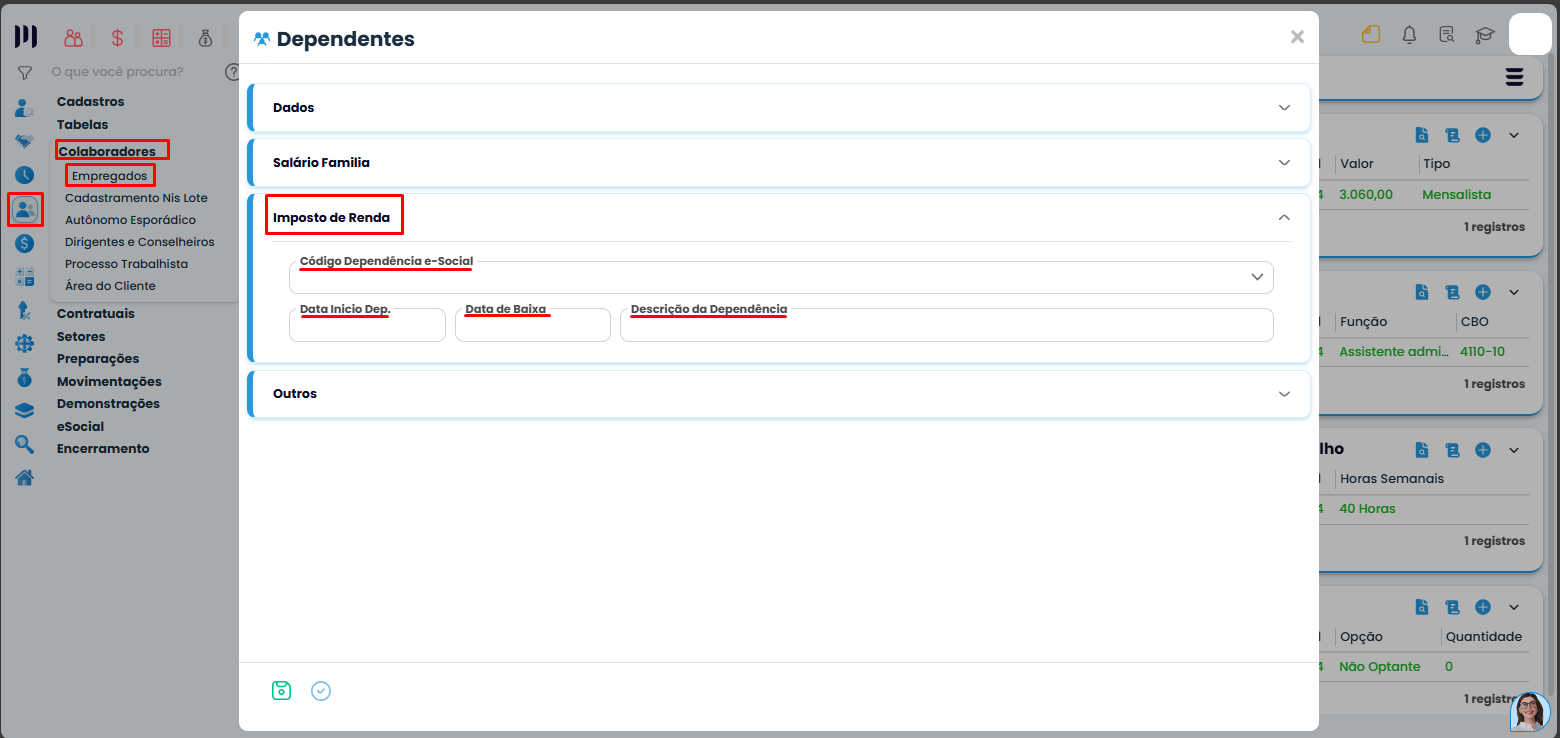The width and height of the screenshot is (1560, 738).
Task: Open the calculator sidebar icon
Action: (25, 277)
